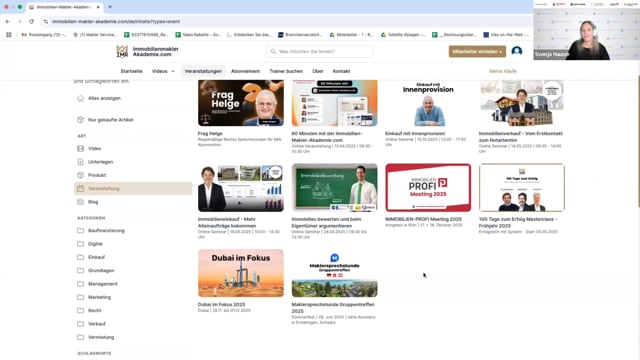The height and width of the screenshot is (360, 640).
Task: Click the Svenja Hauser video call tile
Action: pyautogui.click(x=587, y=34)
